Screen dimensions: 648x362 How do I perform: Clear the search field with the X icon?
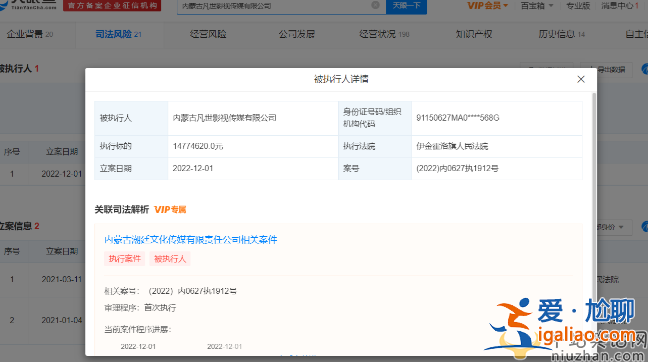coord(375,5)
